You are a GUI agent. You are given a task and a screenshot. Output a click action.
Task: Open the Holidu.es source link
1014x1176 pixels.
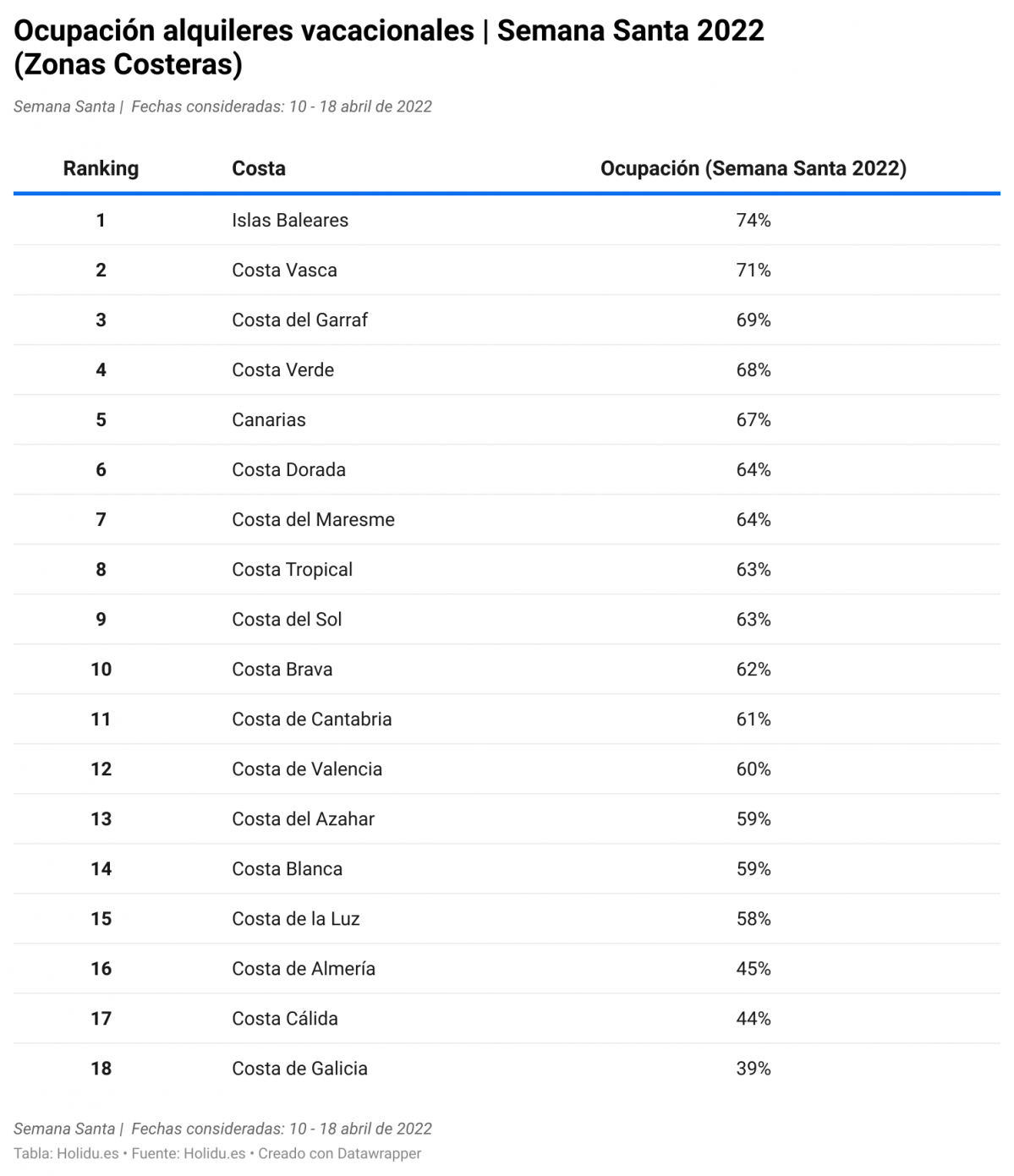click(214, 1153)
